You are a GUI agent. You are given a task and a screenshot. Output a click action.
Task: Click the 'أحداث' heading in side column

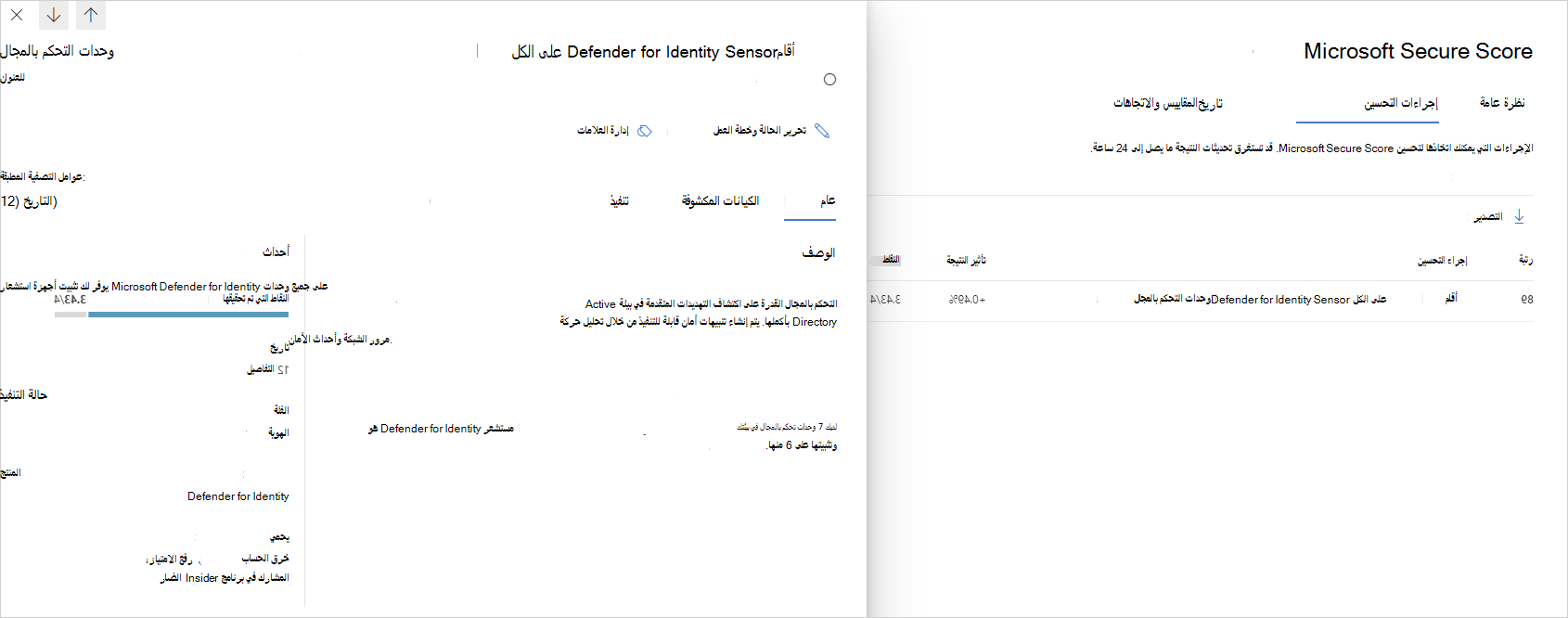pos(276,251)
